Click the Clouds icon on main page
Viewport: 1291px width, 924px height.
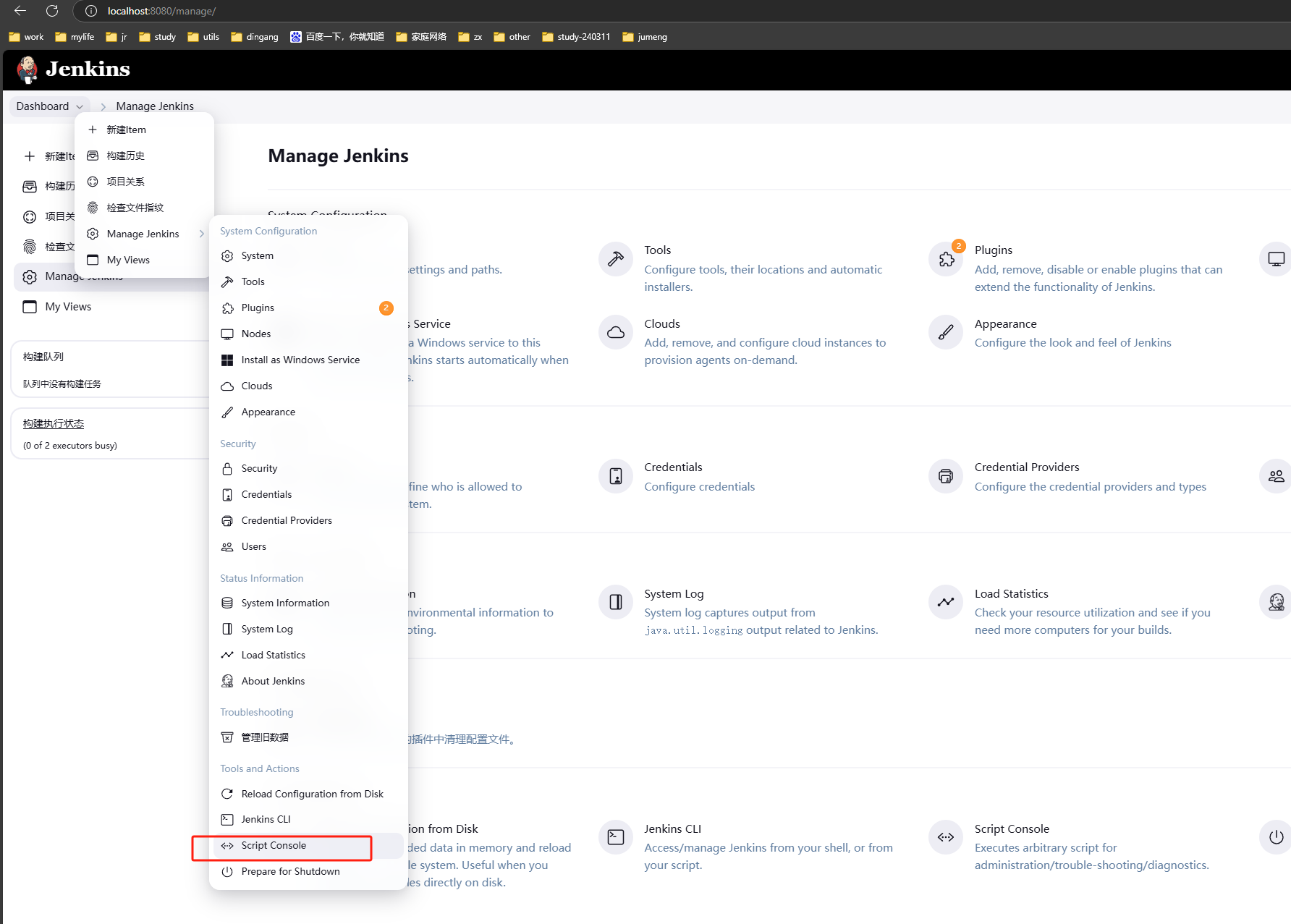(616, 332)
